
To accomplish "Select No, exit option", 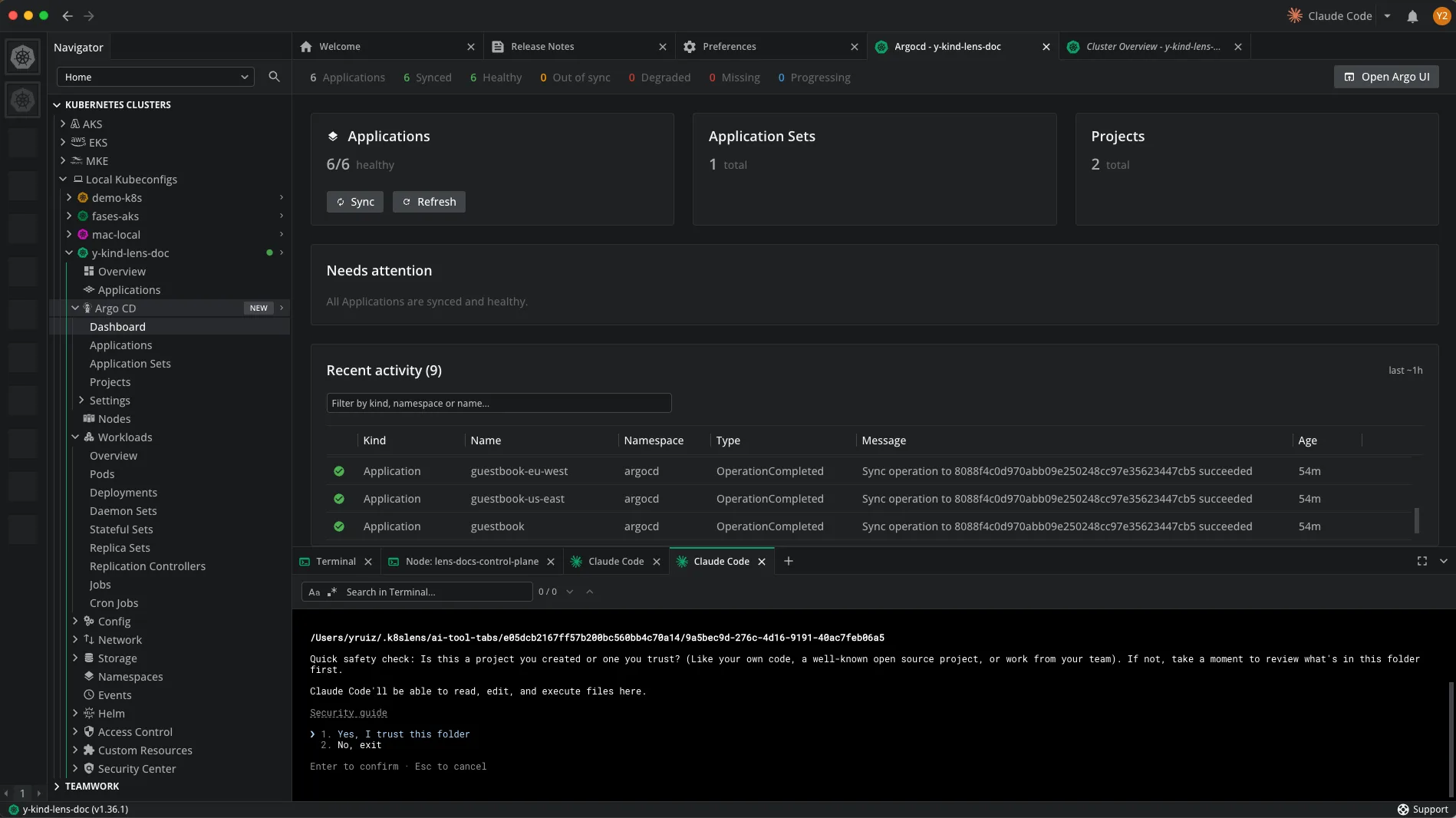I will 359,745.
